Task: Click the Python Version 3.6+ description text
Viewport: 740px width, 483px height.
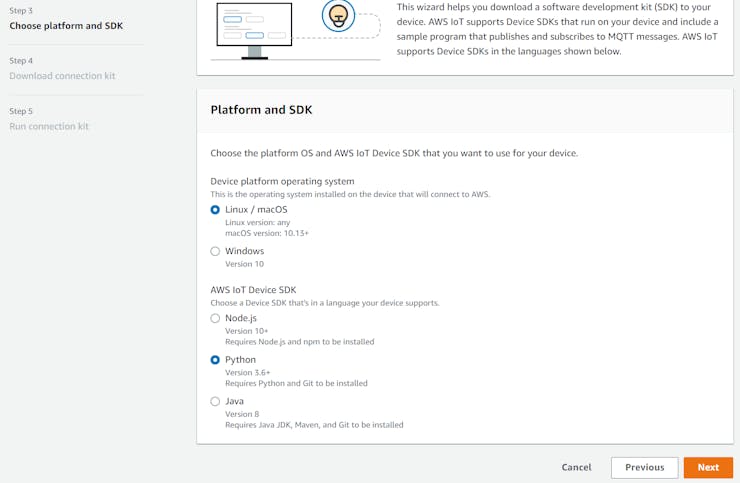Action: tap(247, 372)
